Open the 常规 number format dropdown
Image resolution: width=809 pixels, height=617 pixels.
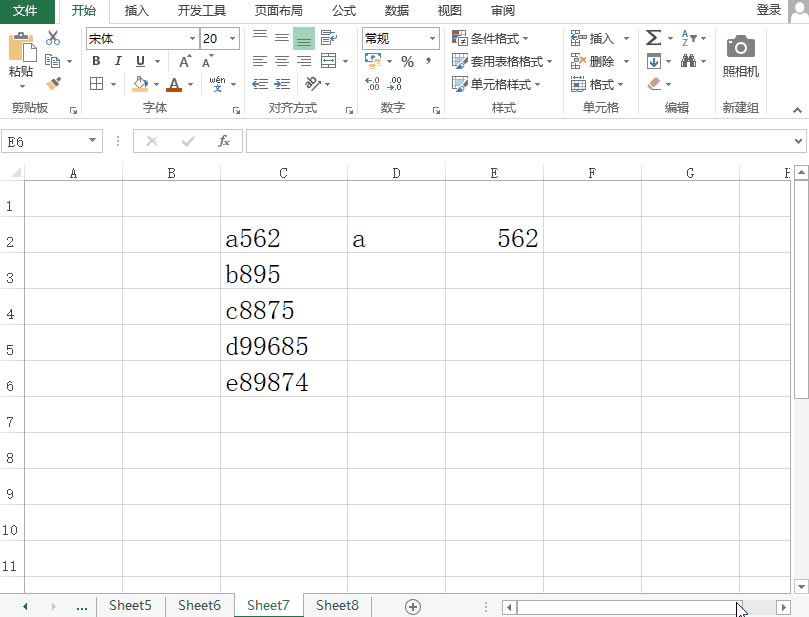pos(433,38)
